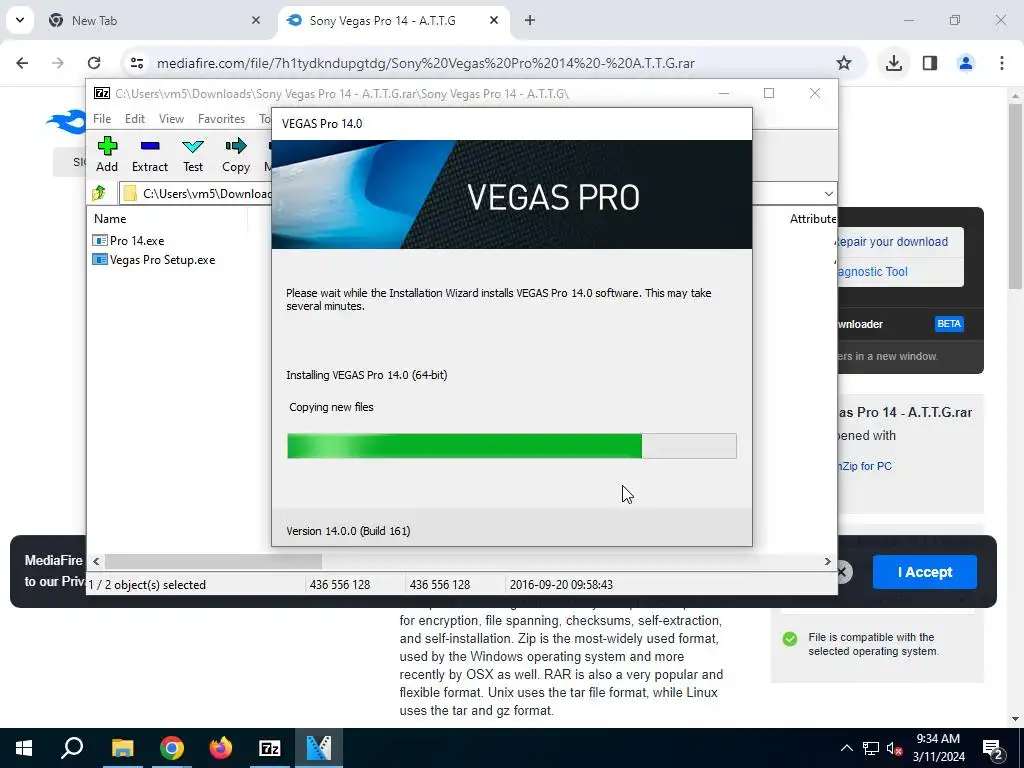The height and width of the screenshot is (768, 1024).
Task: Sort the 7-Zip list by the Name column
Action: click(110, 219)
